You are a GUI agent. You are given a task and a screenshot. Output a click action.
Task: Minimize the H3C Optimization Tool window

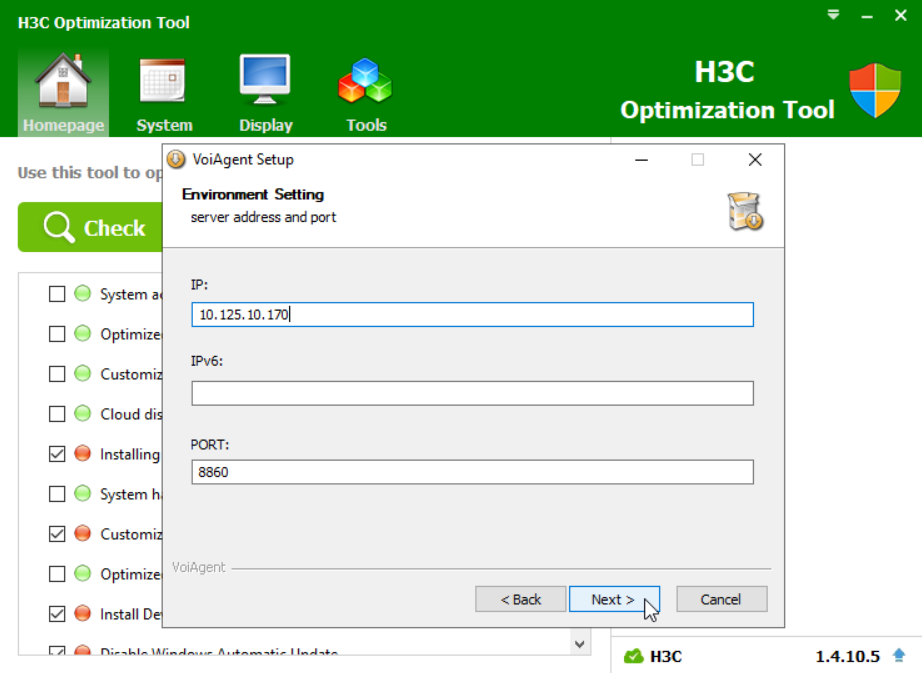[867, 16]
